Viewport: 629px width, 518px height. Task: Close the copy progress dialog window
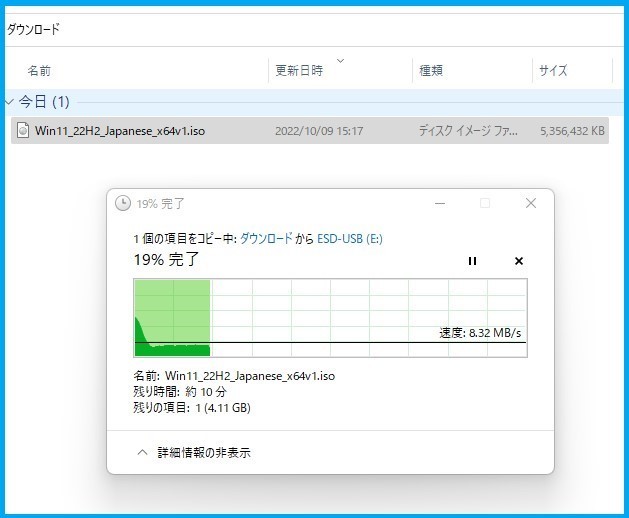[531, 203]
